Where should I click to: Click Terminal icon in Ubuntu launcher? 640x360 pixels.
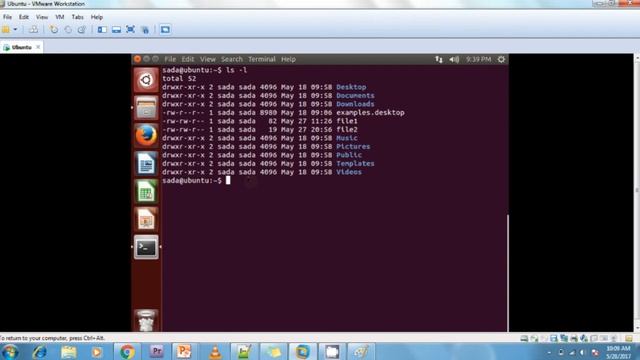point(146,247)
